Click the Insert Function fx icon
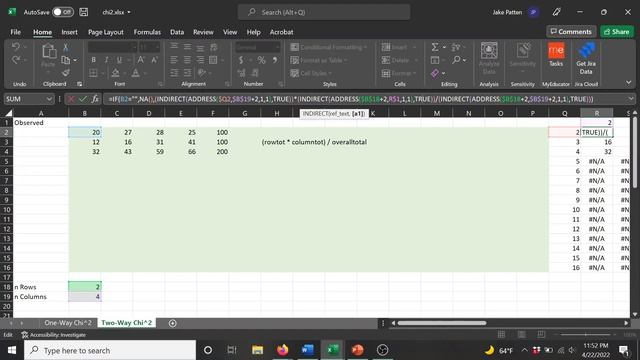The height and width of the screenshot is (360, 640). pos(95,99)
